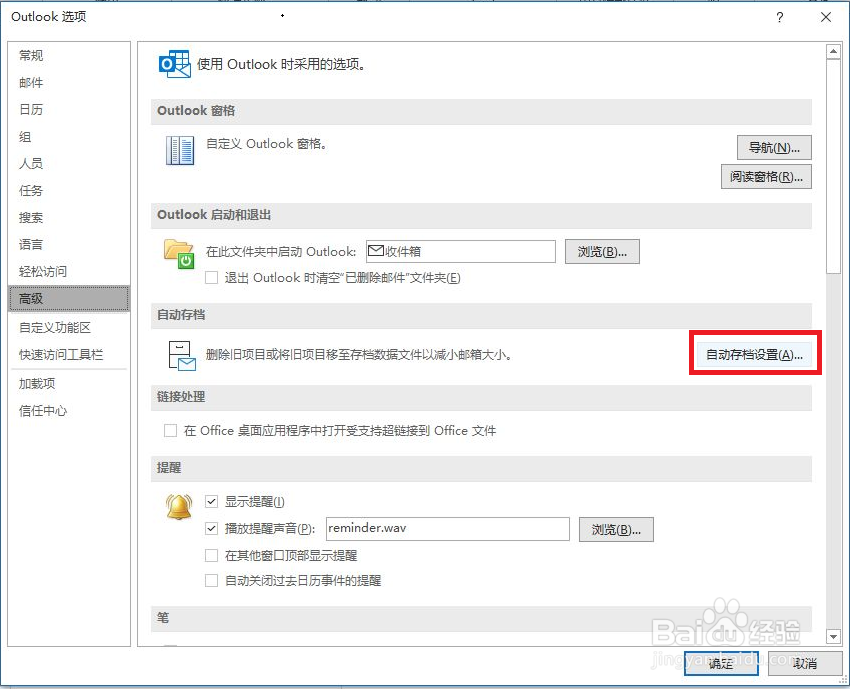Enable 自动关闭过去日历事件的提醒

coord(211,581)
